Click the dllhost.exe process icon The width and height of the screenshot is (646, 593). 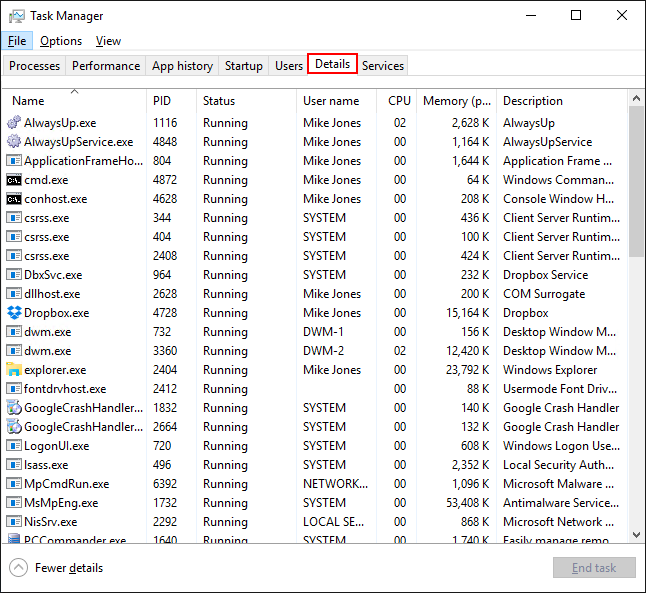click(14, 293)
